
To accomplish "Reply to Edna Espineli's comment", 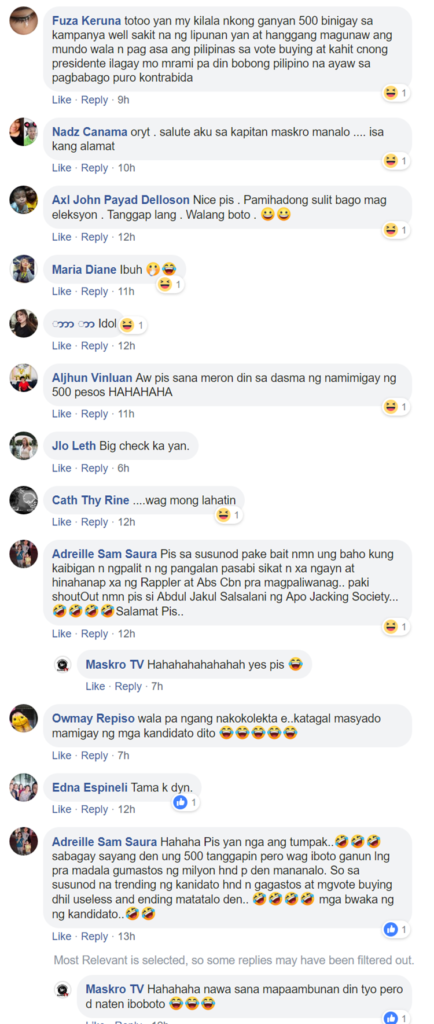I will pyautogui.click(x=95, y=809).
